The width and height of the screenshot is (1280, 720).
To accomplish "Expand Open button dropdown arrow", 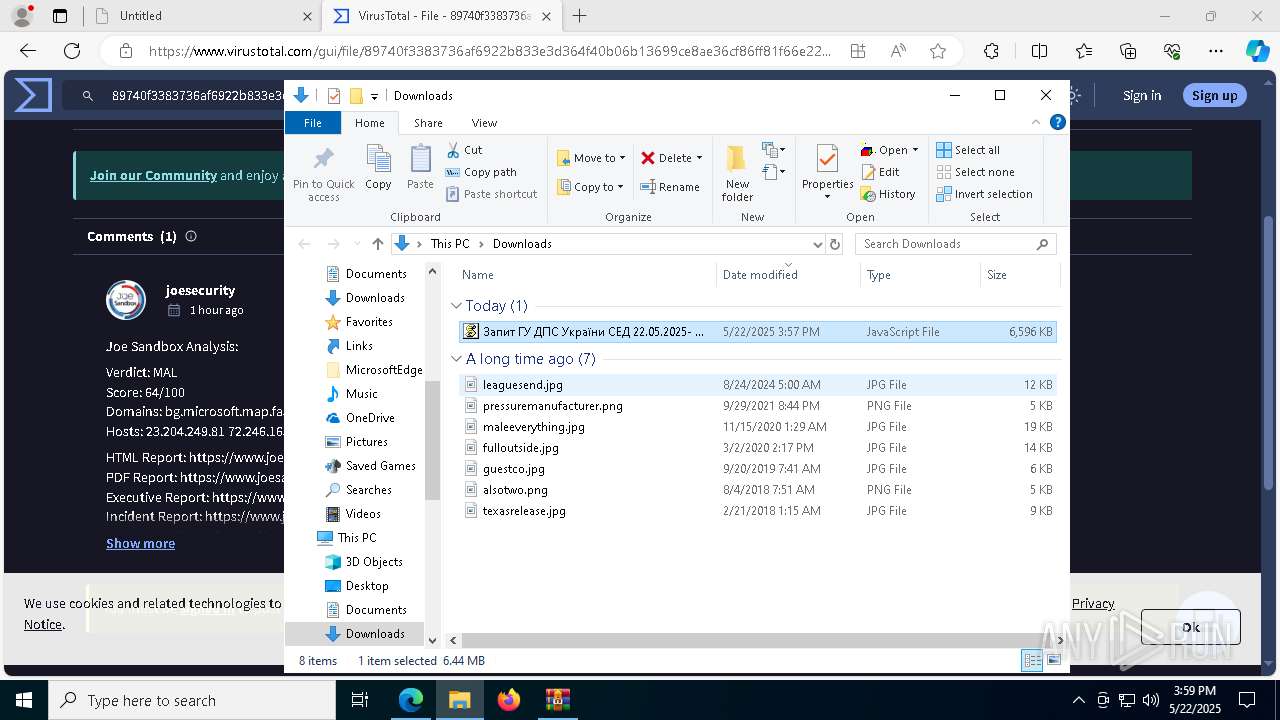I will (915, 150).
